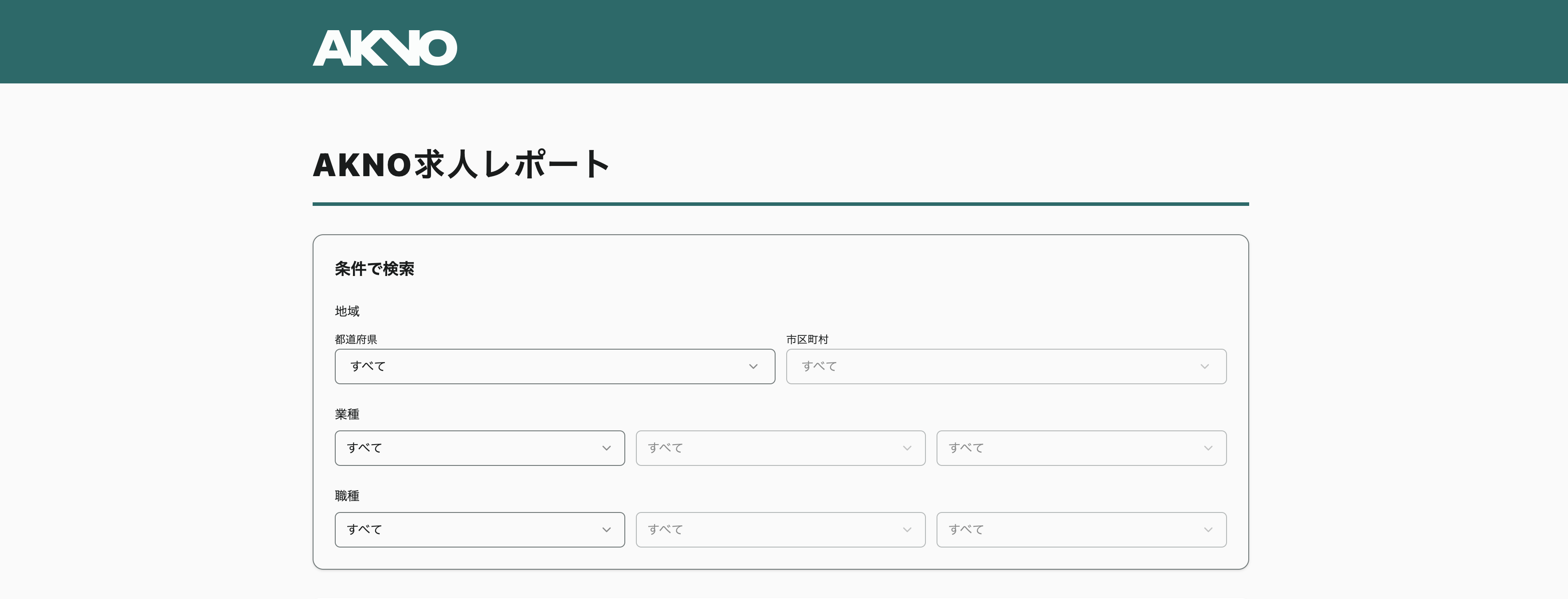
Task: Click the 条件で検索 heading
Action: [375, 268]
